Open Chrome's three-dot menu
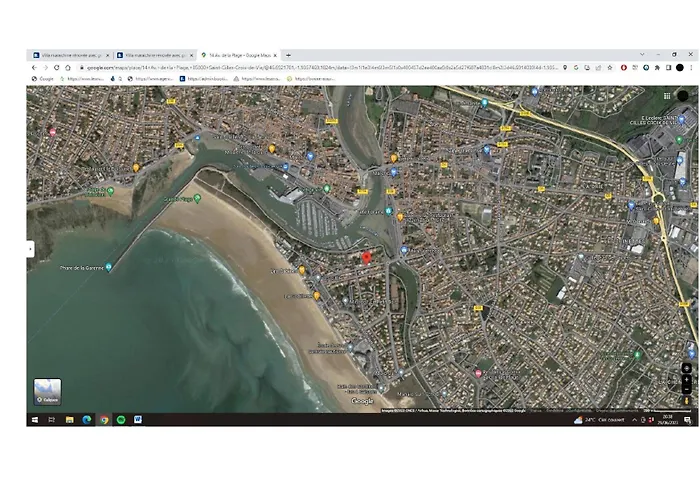 [692, 67]
